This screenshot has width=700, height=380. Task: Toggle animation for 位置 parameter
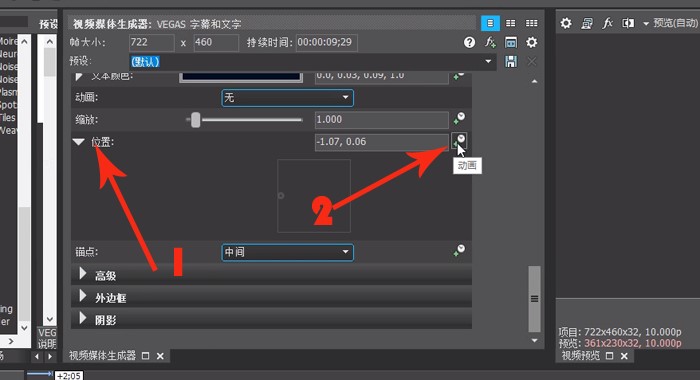click(x=459, y=141)
